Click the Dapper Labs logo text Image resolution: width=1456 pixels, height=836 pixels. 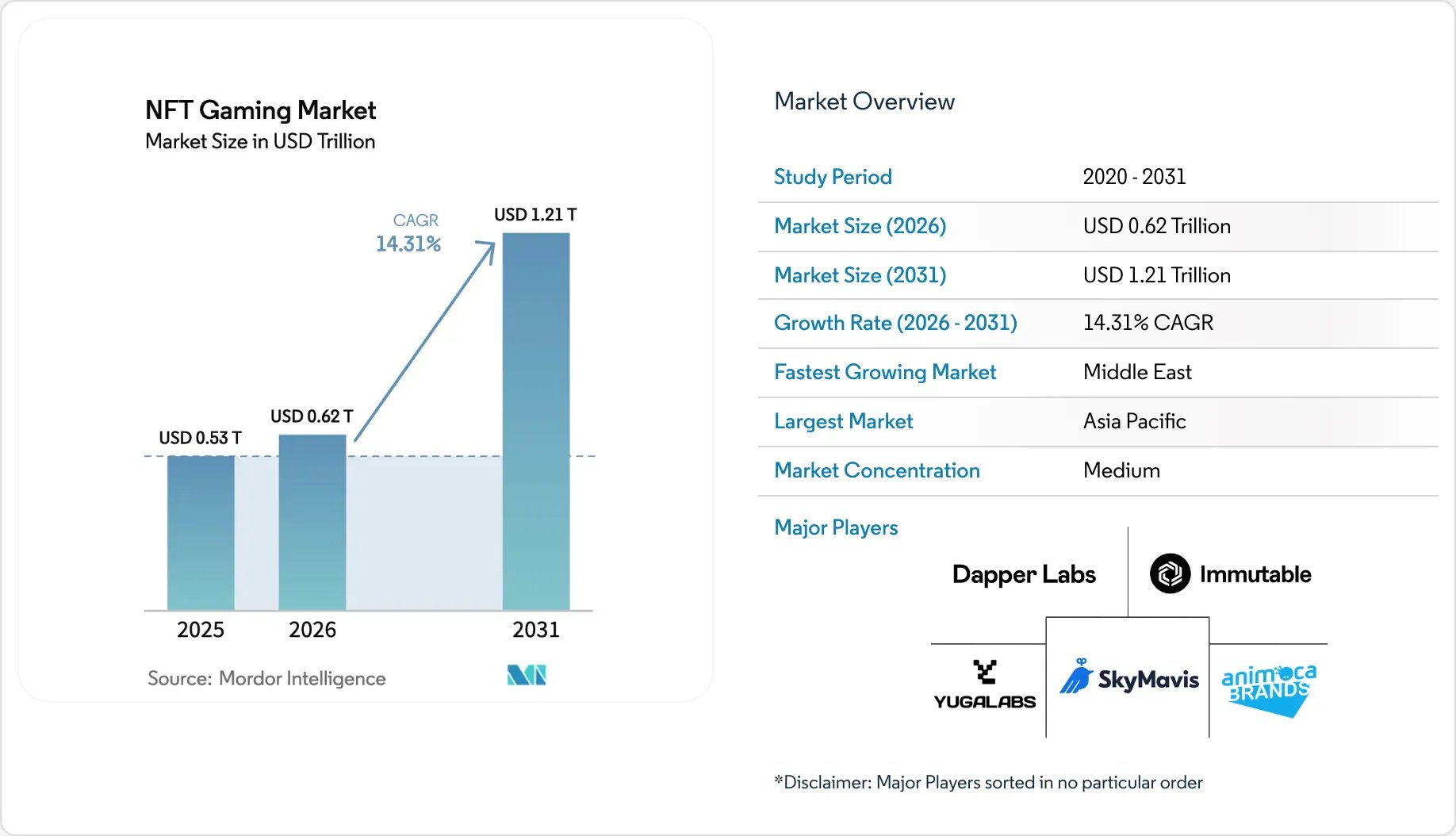1024,574
